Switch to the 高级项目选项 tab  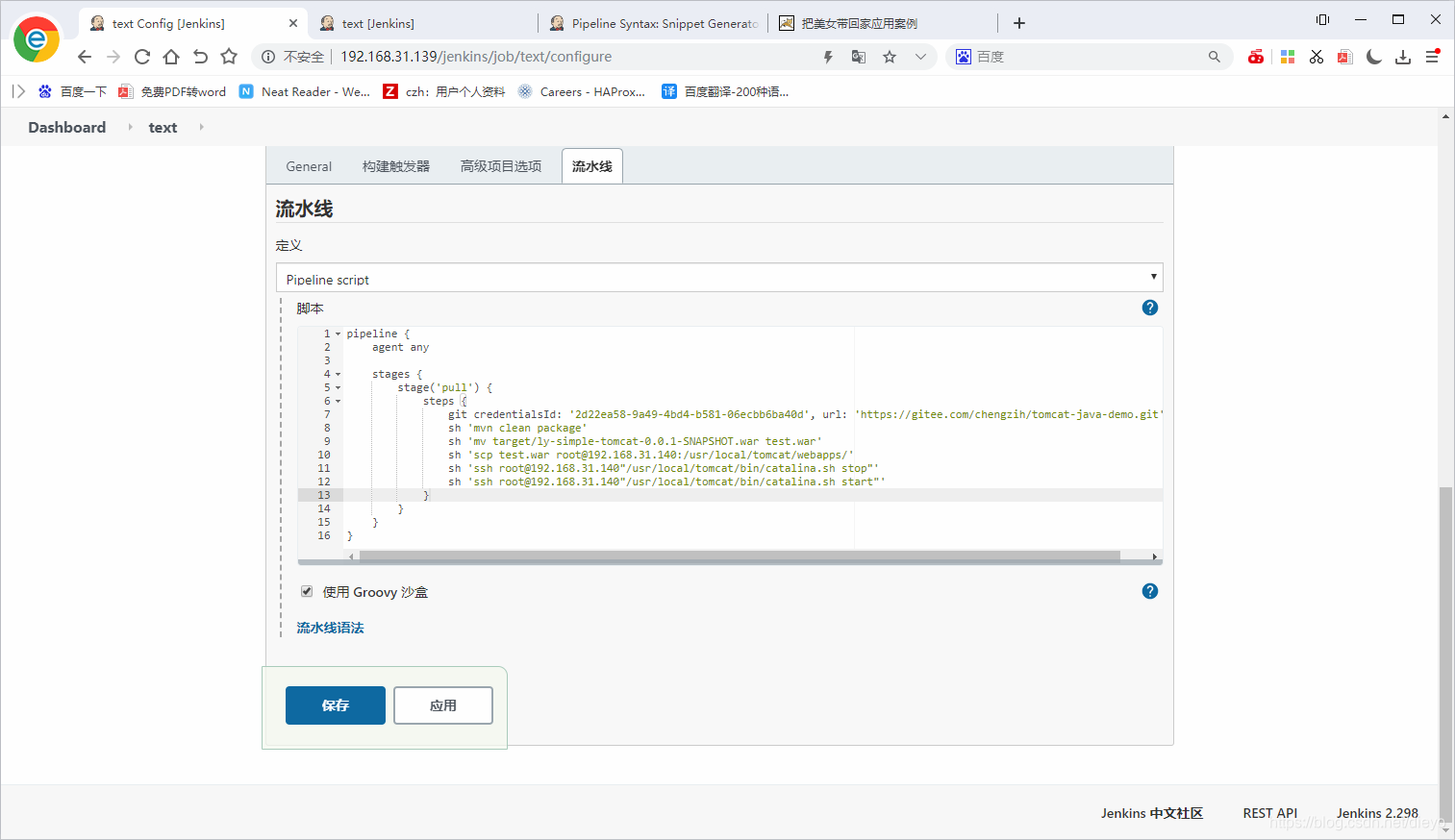click(x=501, y=166)
